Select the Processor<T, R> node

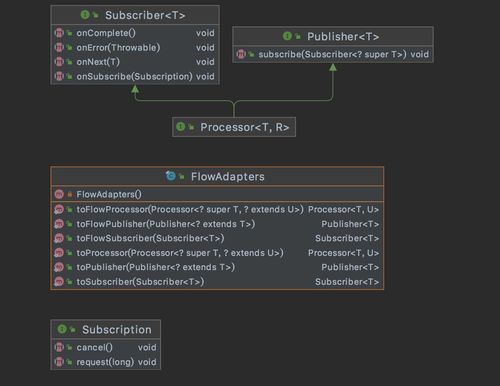[x=234, y=127]
